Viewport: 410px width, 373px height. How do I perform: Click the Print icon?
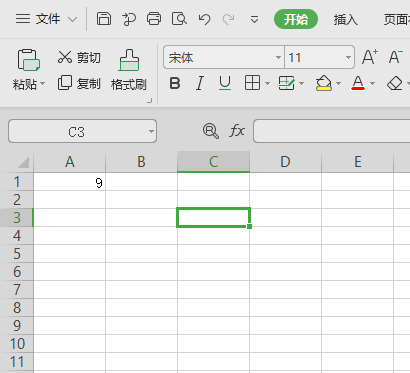coord(154,19)
